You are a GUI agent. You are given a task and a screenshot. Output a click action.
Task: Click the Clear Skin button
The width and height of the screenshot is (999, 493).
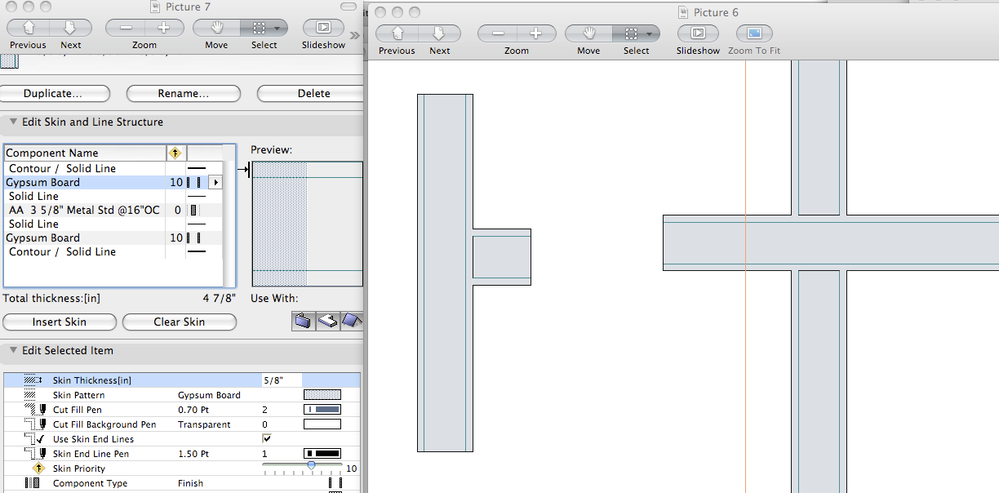(179, 322)
